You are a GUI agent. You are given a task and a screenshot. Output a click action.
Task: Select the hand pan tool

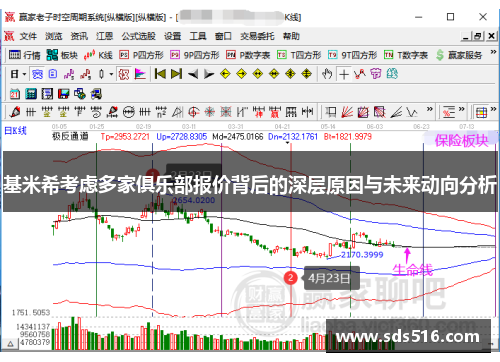click(x=327, y=74)
